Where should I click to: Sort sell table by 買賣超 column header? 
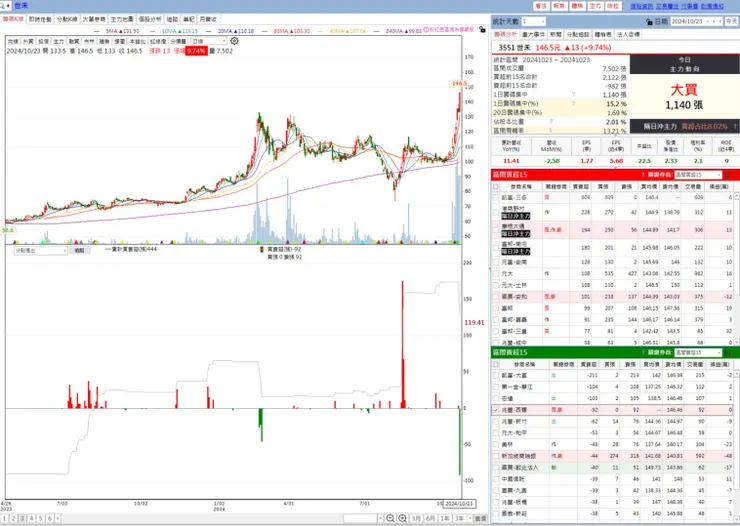click(x=588, y=364)
